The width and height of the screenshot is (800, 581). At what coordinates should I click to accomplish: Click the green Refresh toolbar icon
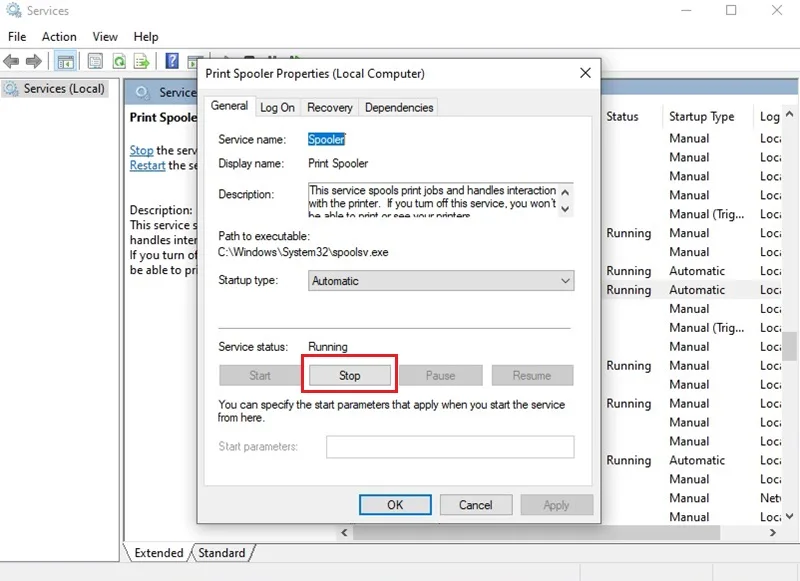pyautogui.click(x=119, y=62)
